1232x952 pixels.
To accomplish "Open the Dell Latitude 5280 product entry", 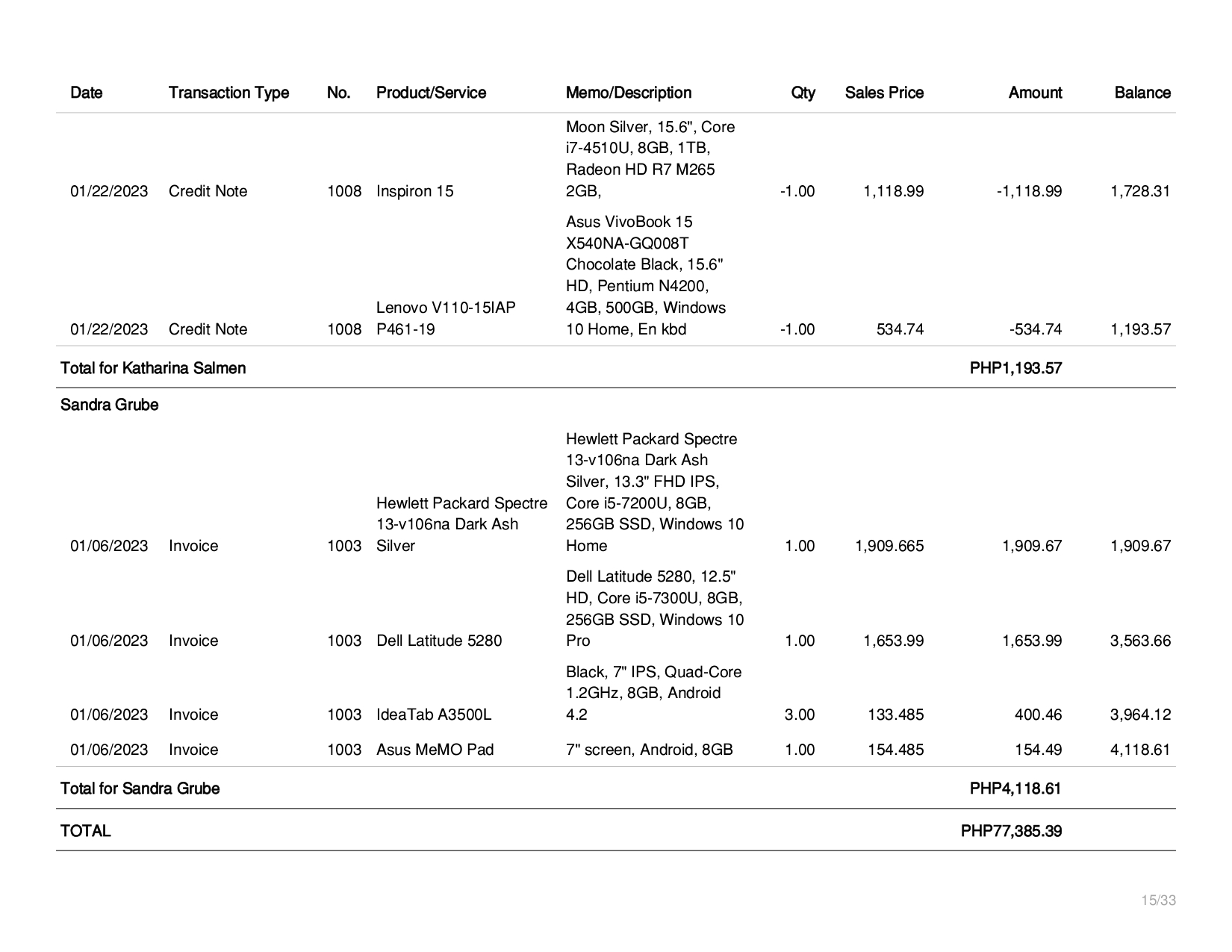I will 439,641.
